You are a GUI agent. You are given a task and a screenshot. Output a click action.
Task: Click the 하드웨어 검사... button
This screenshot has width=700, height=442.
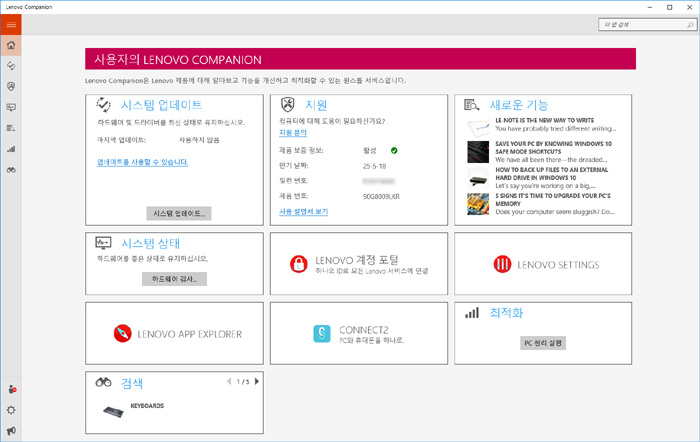[174, 279]
